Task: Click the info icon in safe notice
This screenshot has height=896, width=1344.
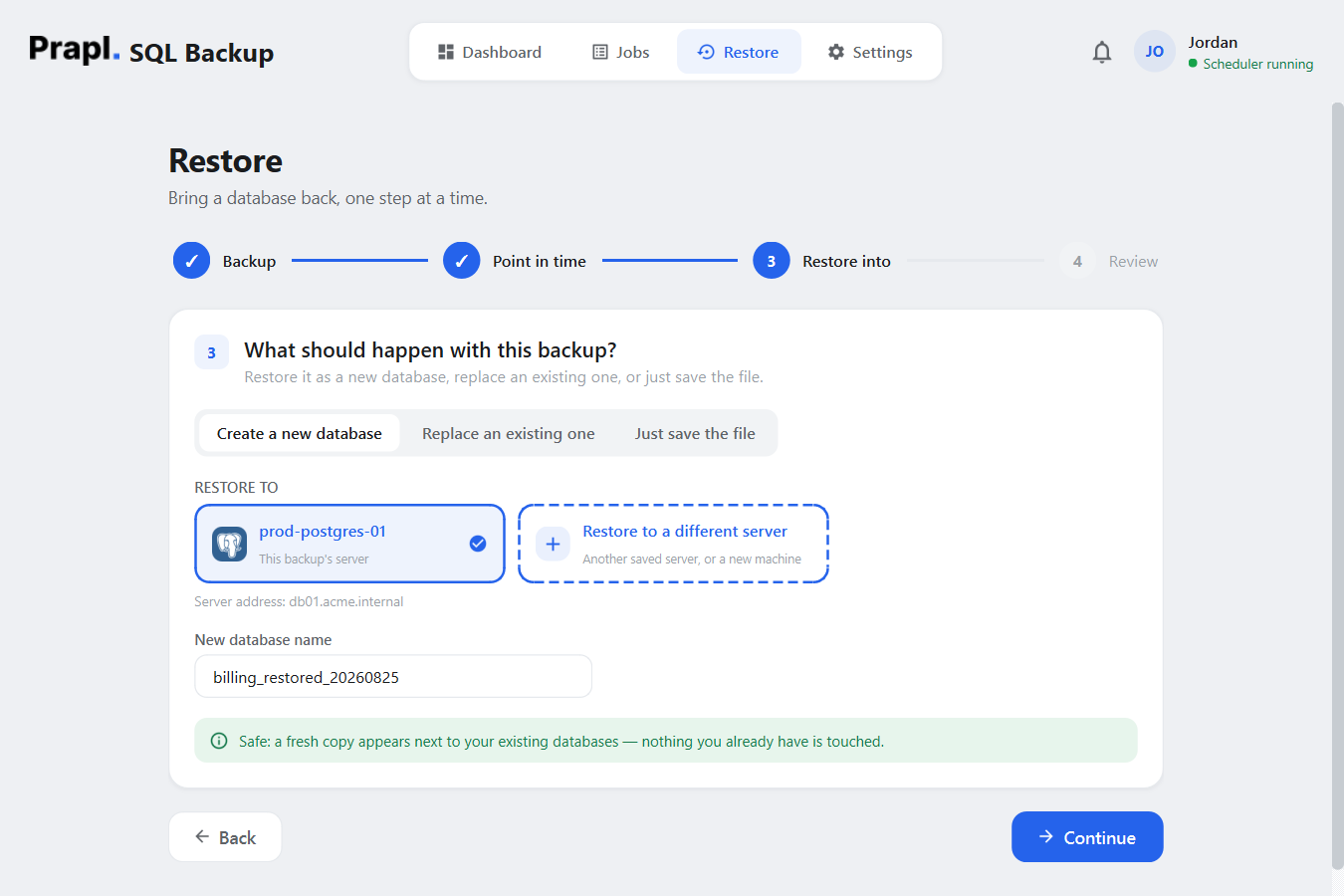Action: pos(219,741)
